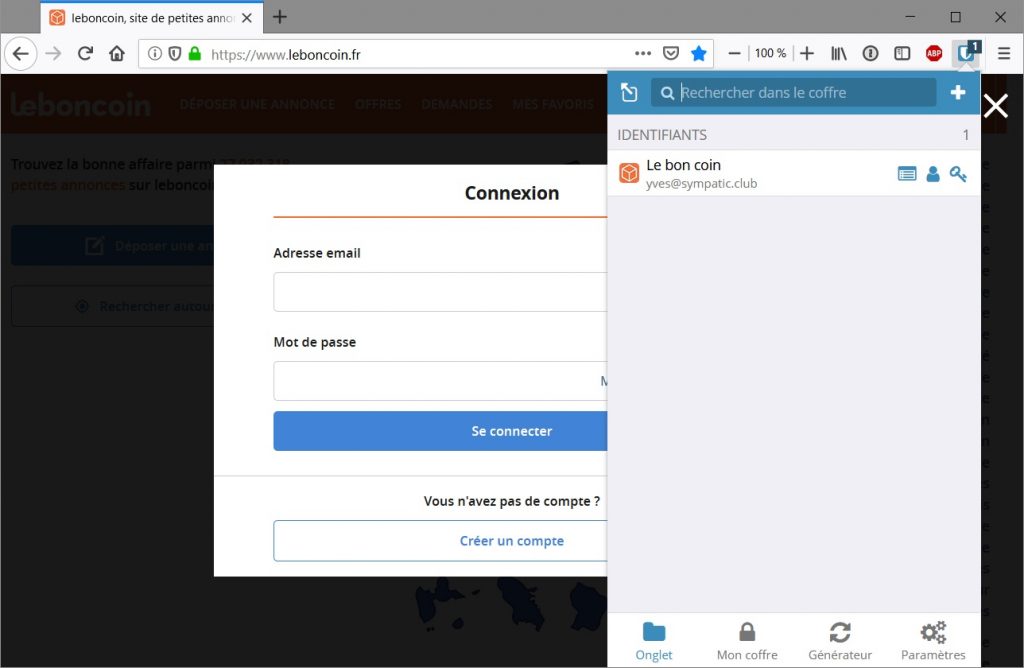Viewport: 1024px width, 668px height.
Task: Toggle the bookmark star for this page
Action: [x=698, y=54]
